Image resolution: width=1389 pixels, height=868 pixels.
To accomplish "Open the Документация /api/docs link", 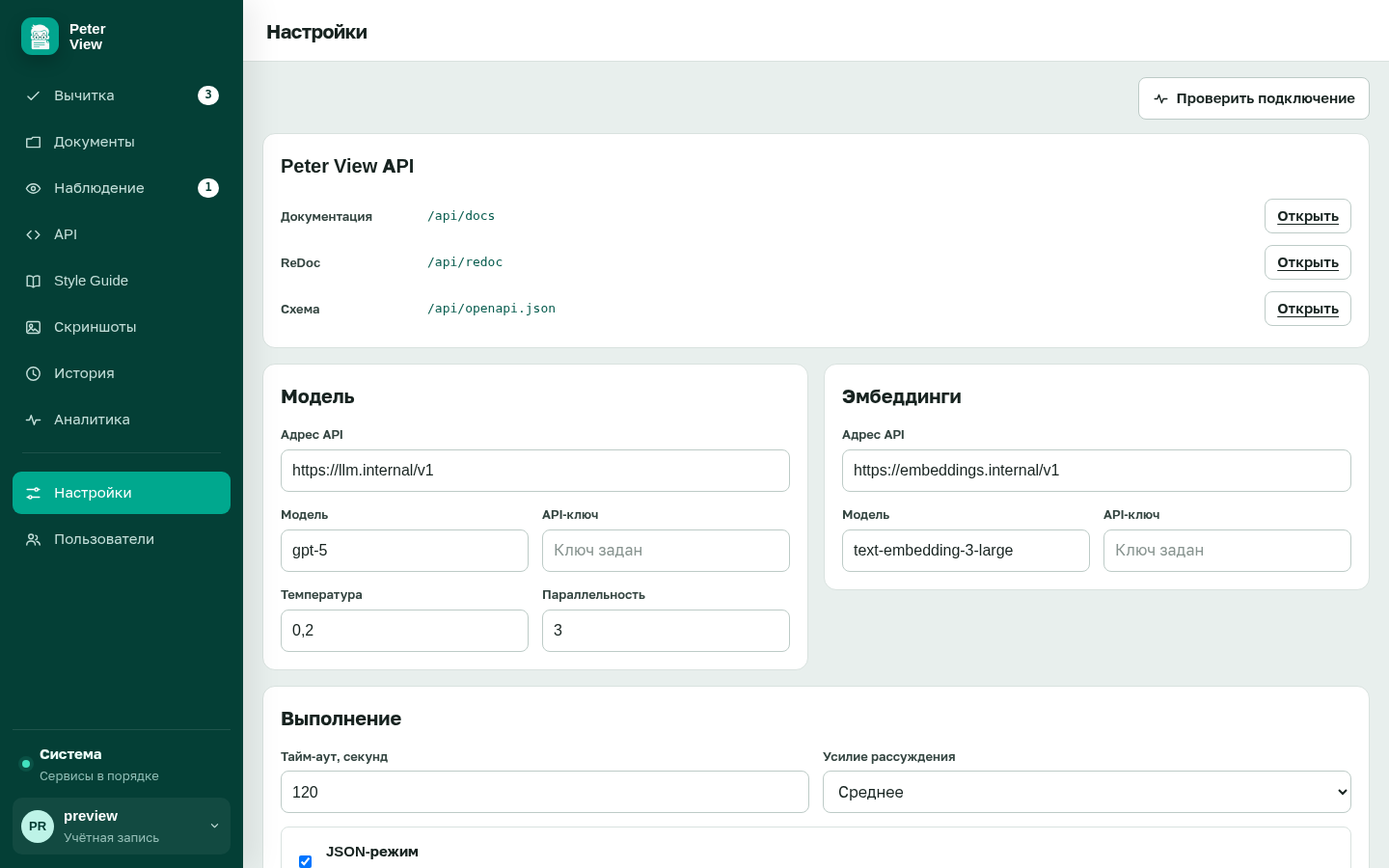I will click(1308, 216).
